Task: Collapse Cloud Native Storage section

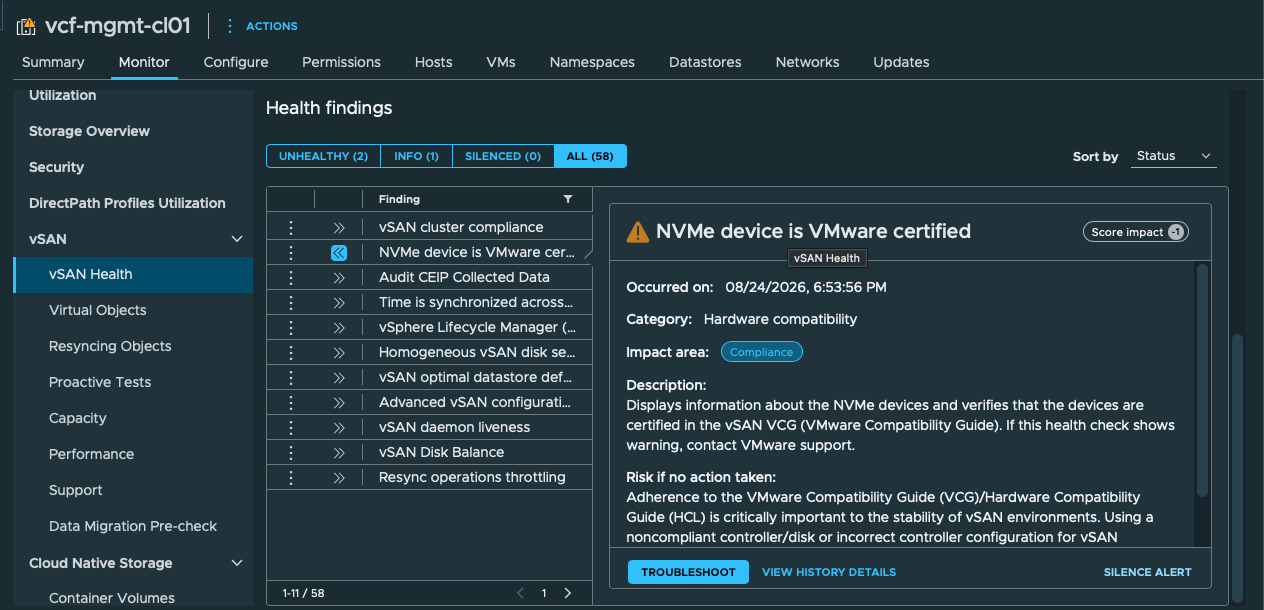Action: click(237, 563)
